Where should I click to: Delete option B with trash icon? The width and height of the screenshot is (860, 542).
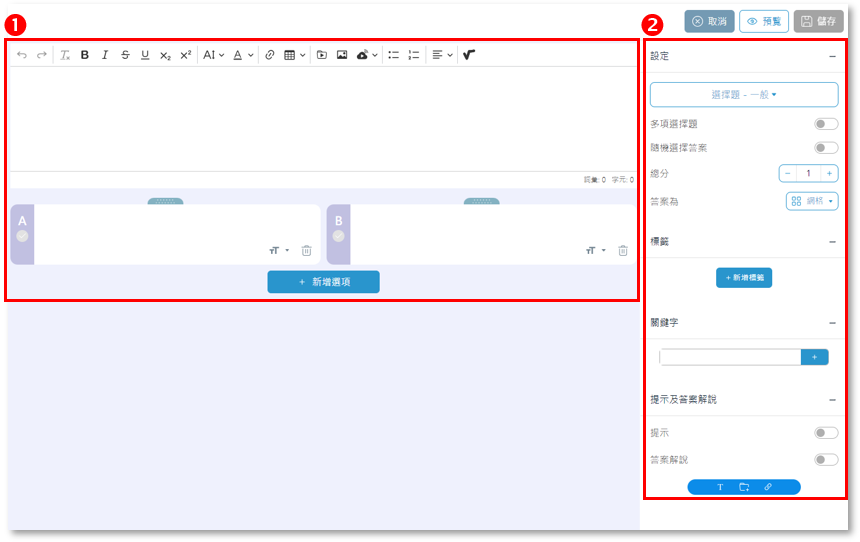(623, 250)
